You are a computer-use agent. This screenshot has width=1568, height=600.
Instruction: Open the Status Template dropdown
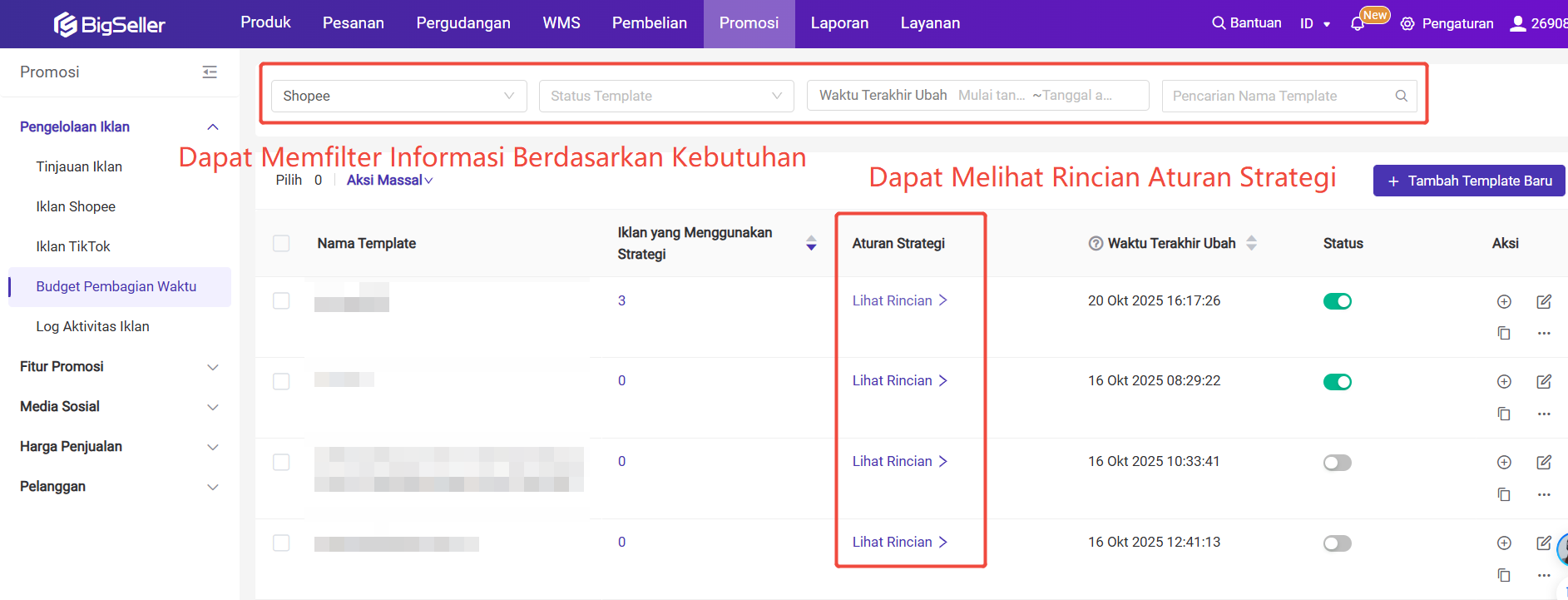coord(666,96)
